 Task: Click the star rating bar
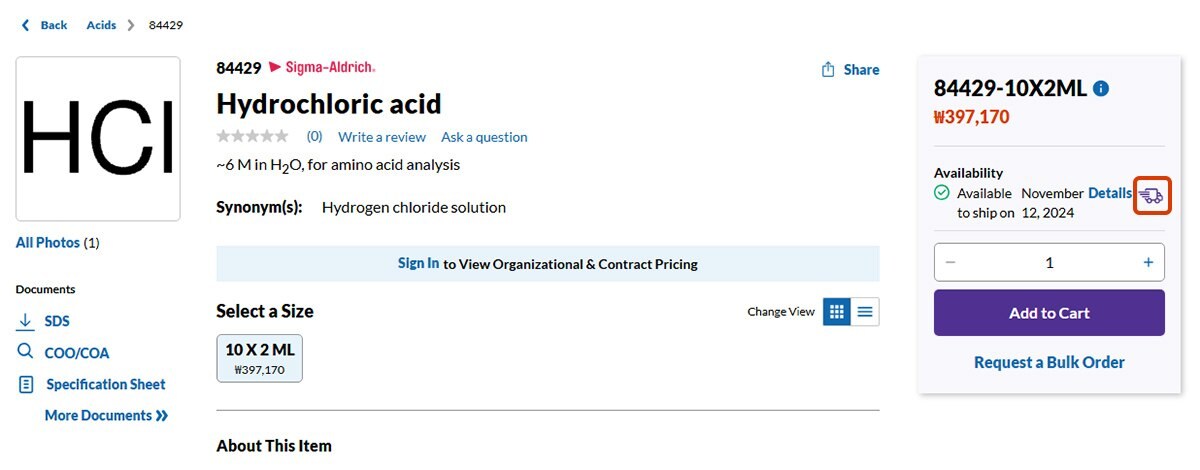point(252,136)
